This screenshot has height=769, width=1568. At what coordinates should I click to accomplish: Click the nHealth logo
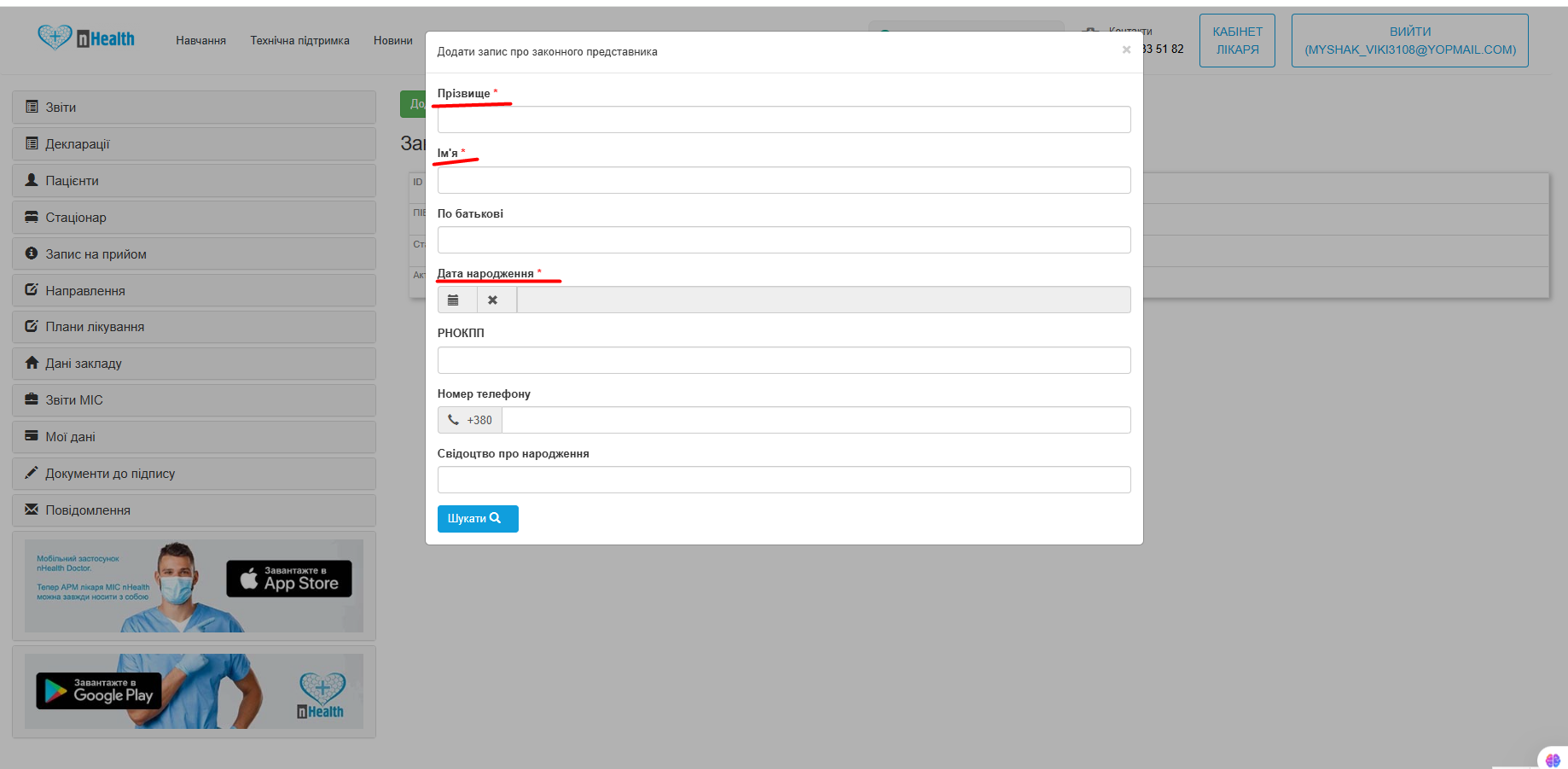coord(86,38)
